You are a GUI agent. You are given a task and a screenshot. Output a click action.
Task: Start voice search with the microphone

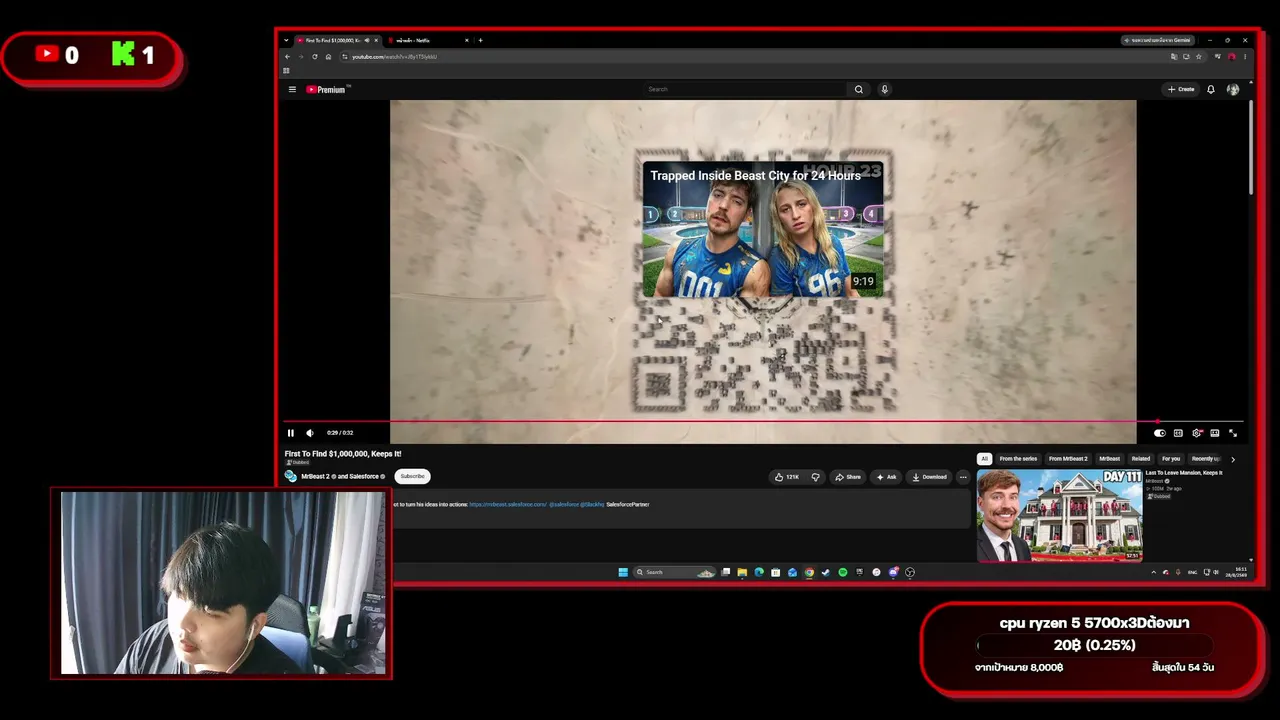tap(884, 89)
